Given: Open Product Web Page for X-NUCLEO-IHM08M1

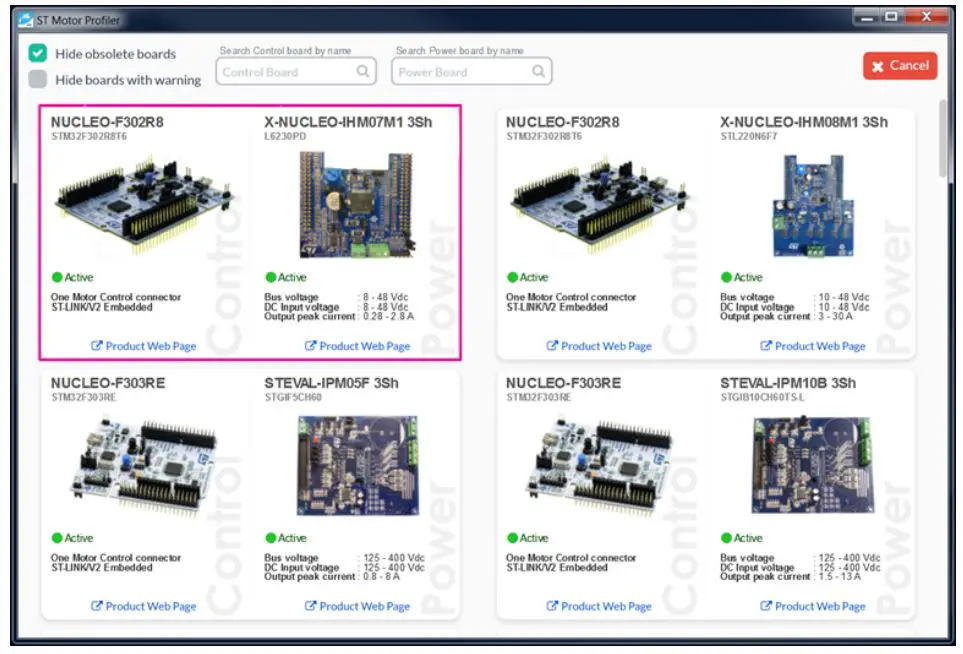Looking at the screenshot, I should (x=813, y=346).
